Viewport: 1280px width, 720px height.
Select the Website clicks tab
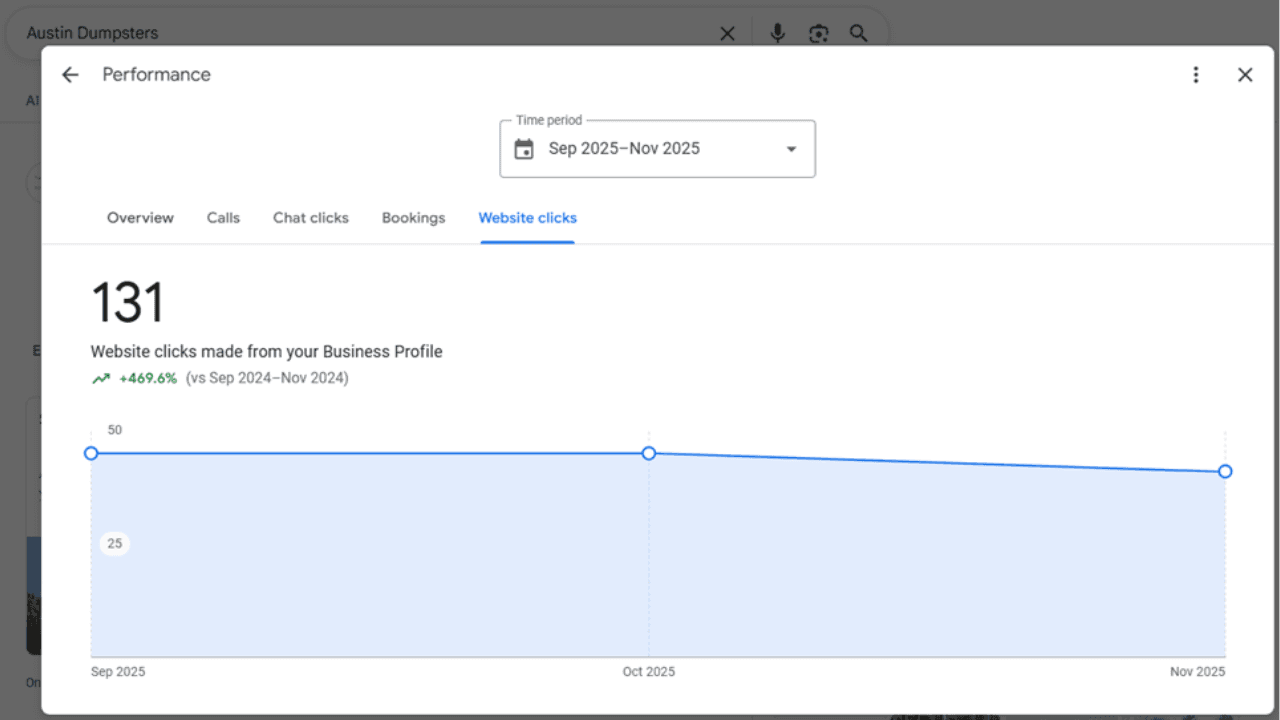pyautogui.click(x=527, y=218)
